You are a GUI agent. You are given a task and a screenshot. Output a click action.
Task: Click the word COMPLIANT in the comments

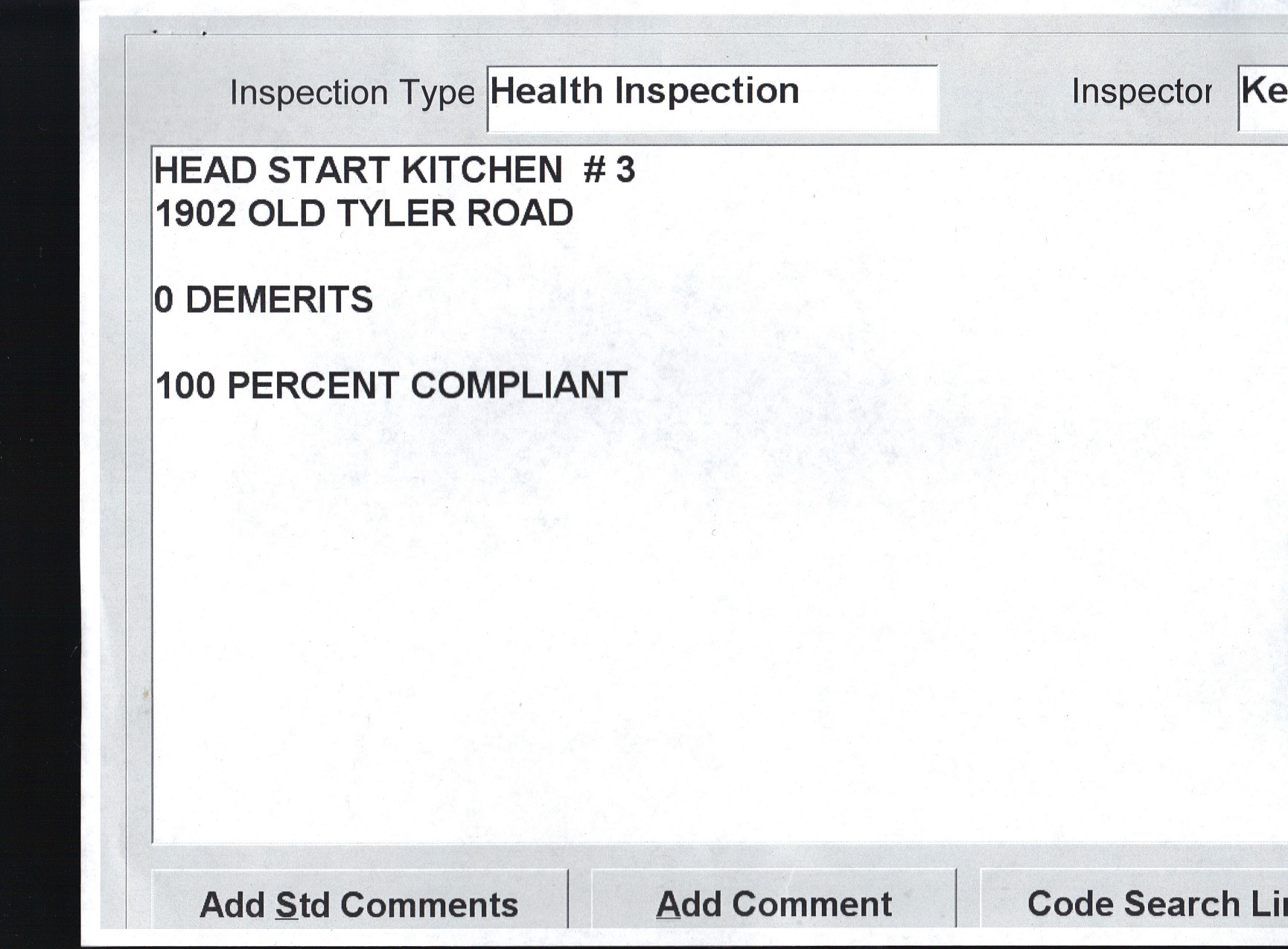[x=519, y=386]
